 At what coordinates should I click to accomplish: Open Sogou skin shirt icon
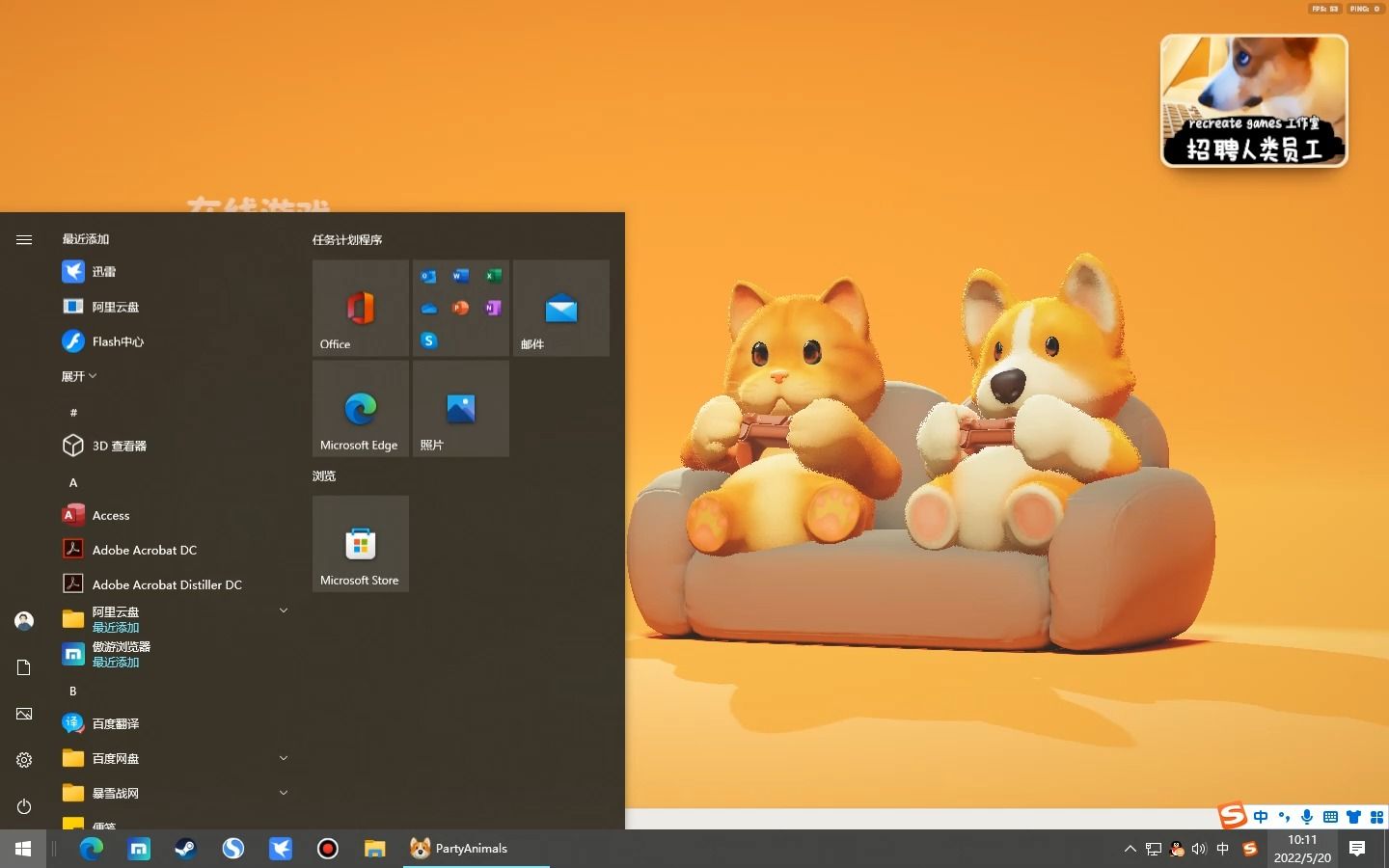coord(1353,817)
